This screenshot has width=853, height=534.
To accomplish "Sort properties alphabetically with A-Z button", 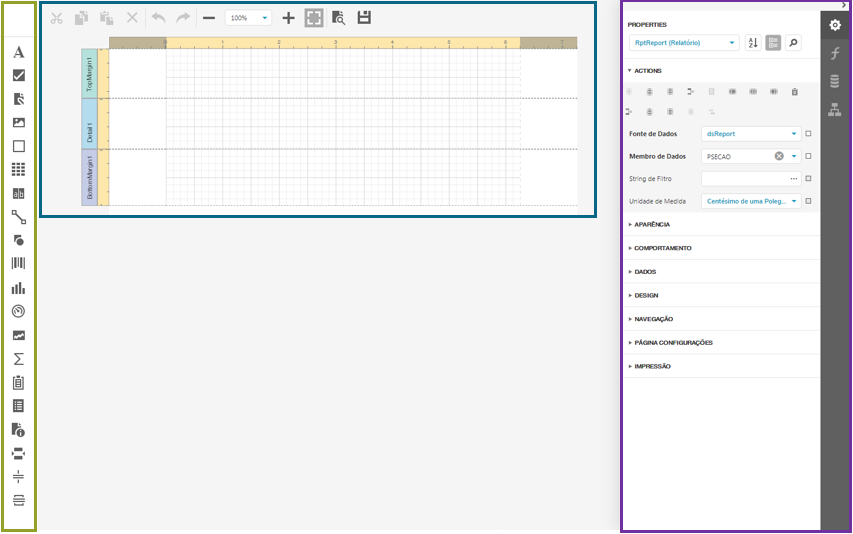I will (753, 42).
